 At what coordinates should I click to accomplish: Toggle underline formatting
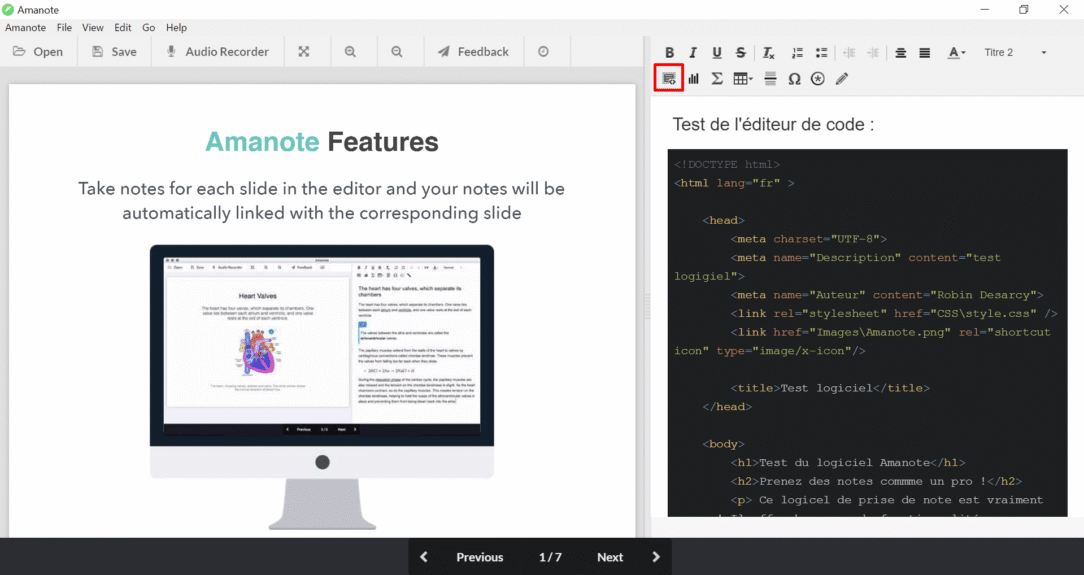717,53
